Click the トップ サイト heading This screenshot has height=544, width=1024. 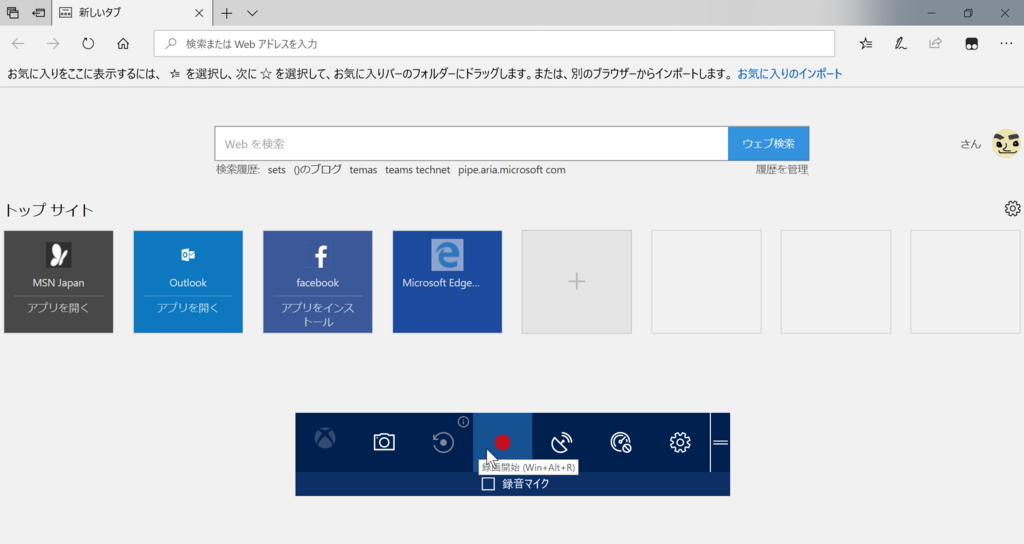tap(49, 210)
